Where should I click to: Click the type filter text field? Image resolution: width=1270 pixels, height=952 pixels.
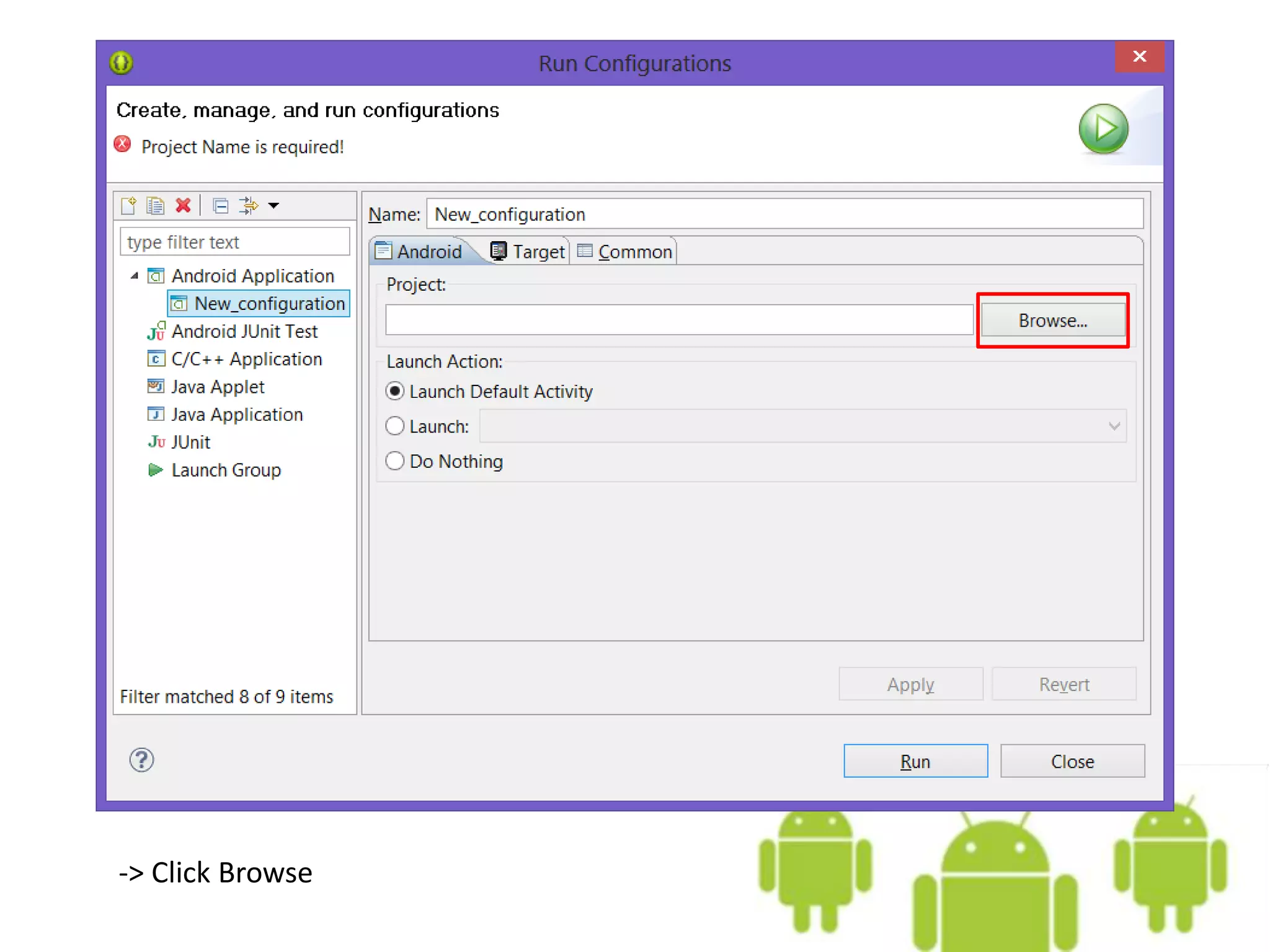pos(235,242)
